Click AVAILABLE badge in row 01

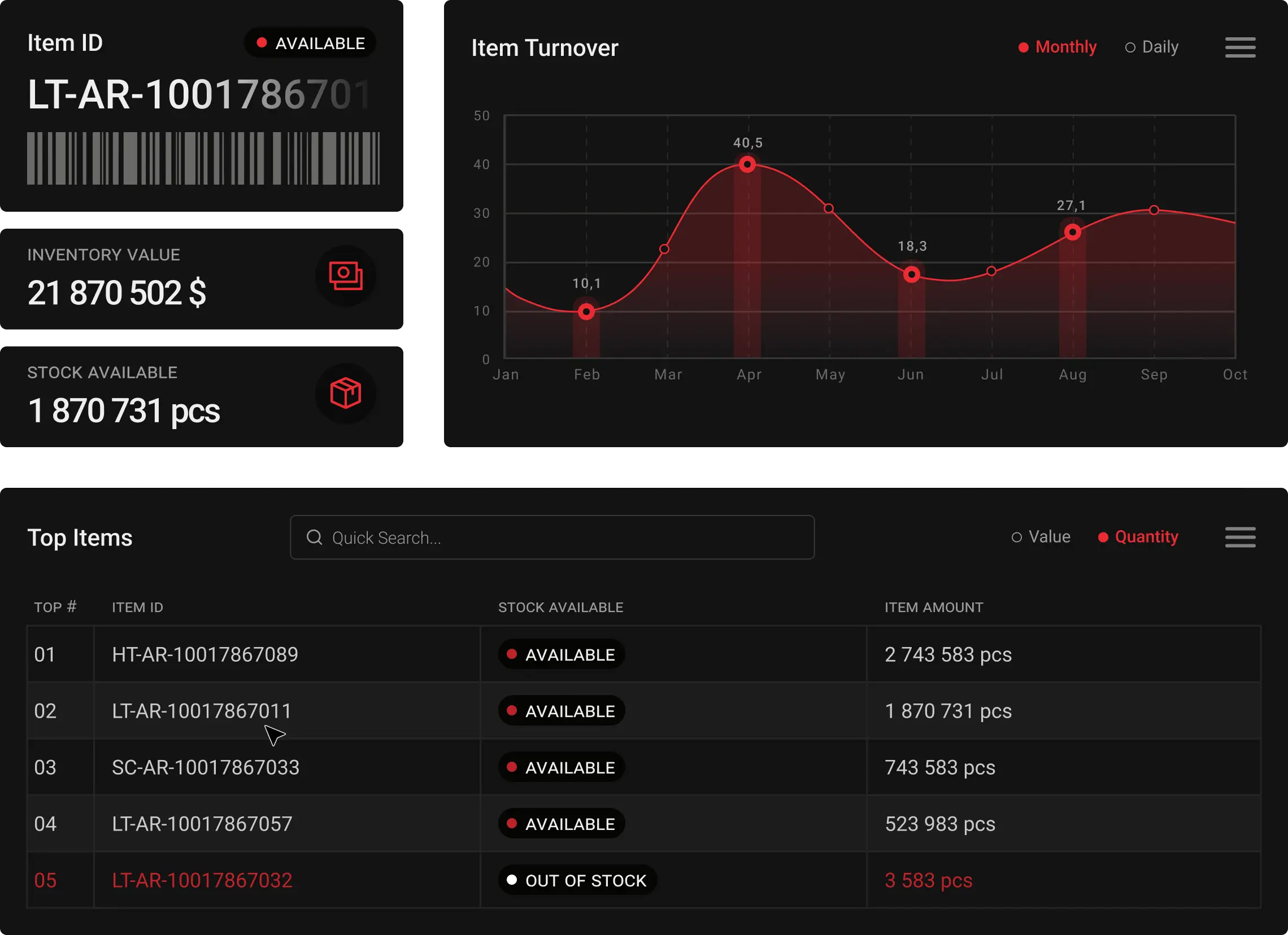pyautogui.click(x=562, y=654)
